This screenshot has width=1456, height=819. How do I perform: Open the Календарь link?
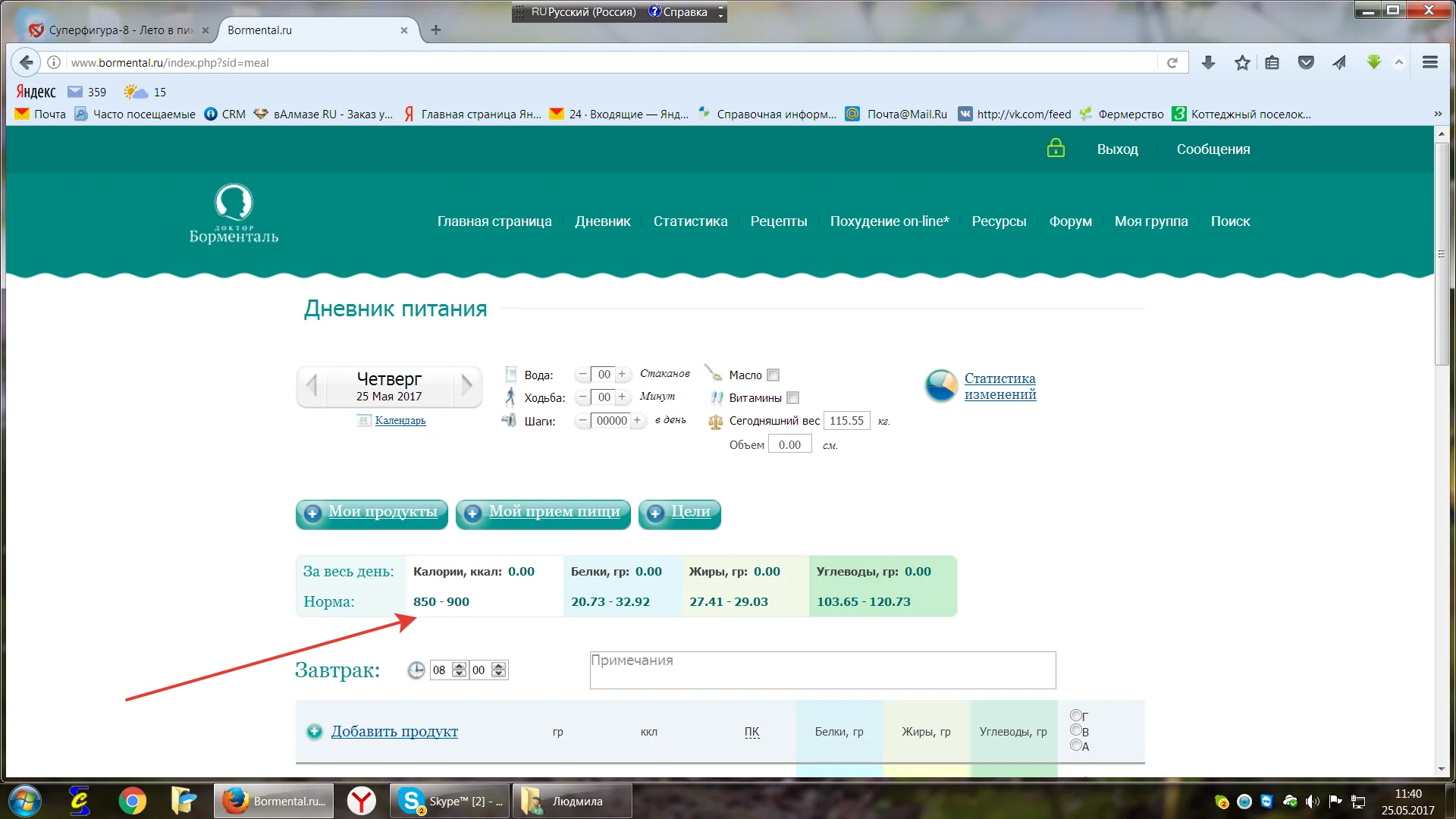[x=400, y=421]
